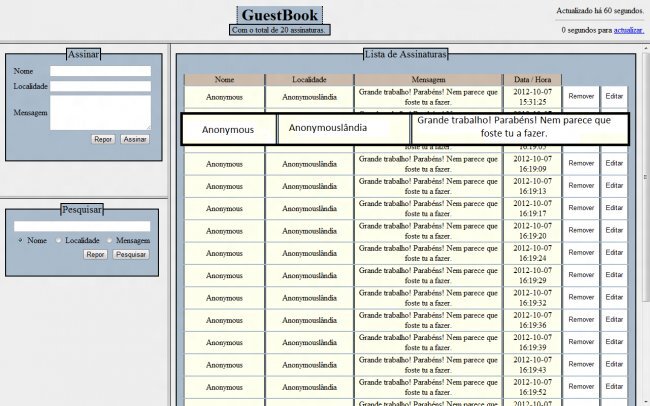Click Anonymous name in the 16:19:36 row

(224, 320)
